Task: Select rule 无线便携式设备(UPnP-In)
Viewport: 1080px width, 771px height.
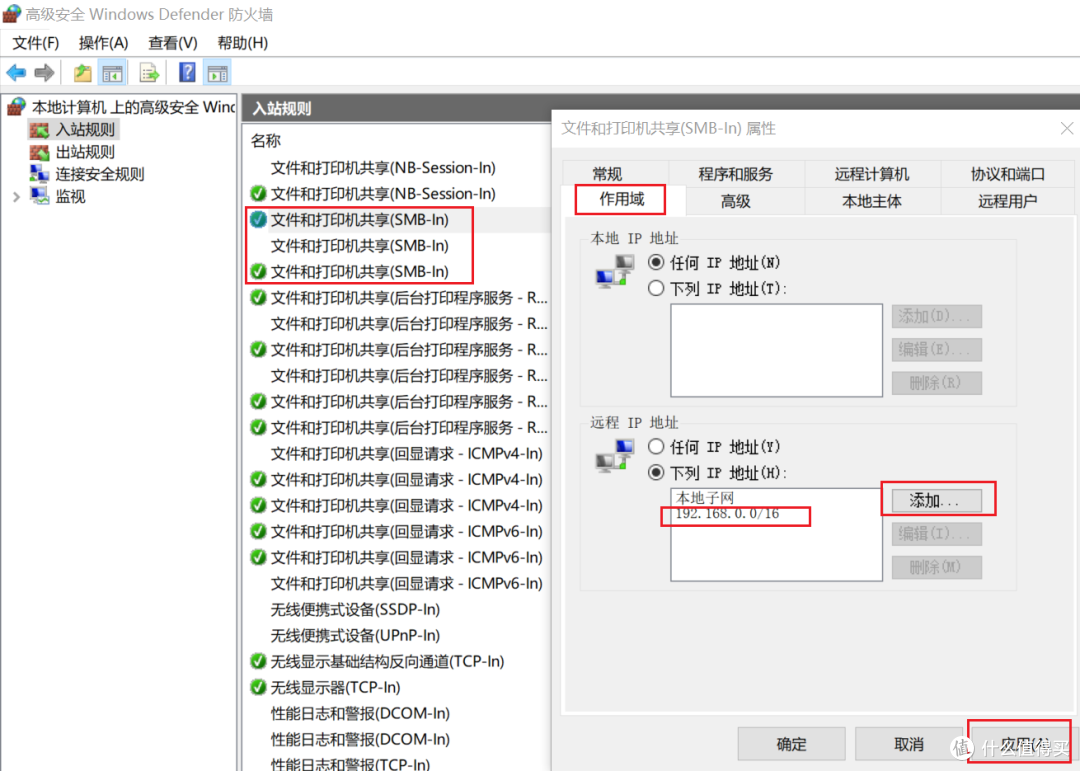Action: [x=355, y=635]
